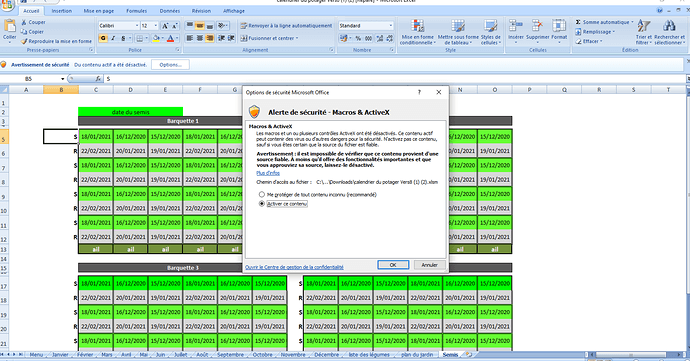Click Rechercher et sélectionner binoculars icon

coord(669,26)
